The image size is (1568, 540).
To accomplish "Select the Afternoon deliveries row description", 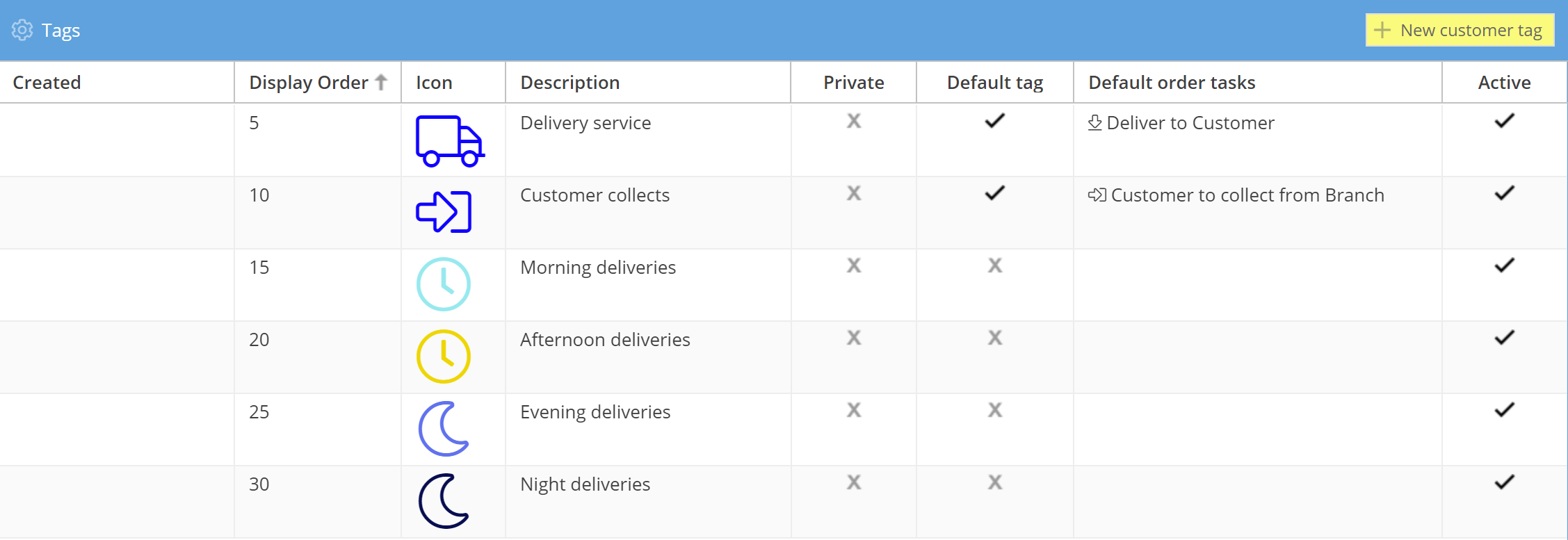I will (605, 340).
